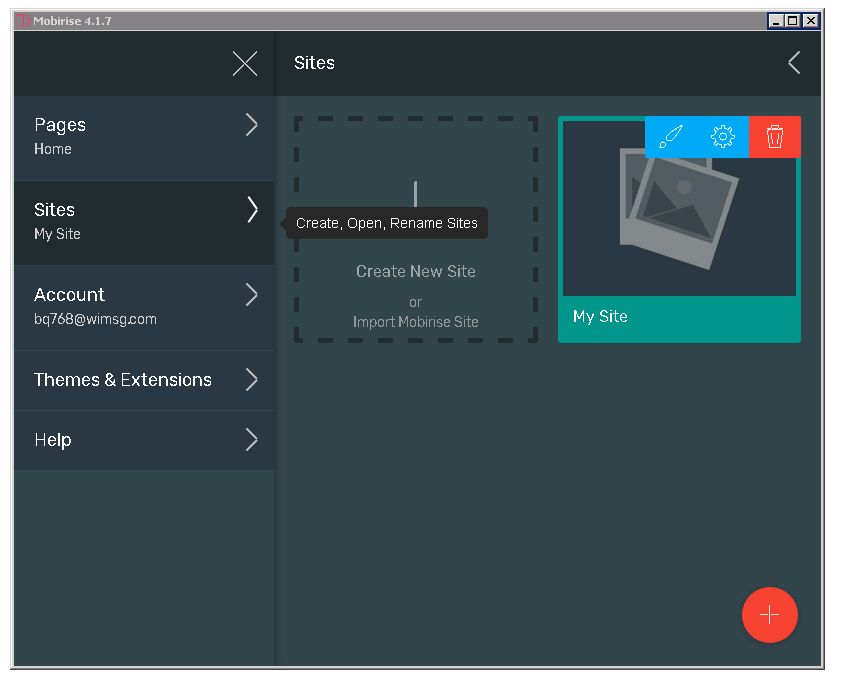Open the My Site thumbnail image
This screenshot has height=685, width=849.
[680, 208]
